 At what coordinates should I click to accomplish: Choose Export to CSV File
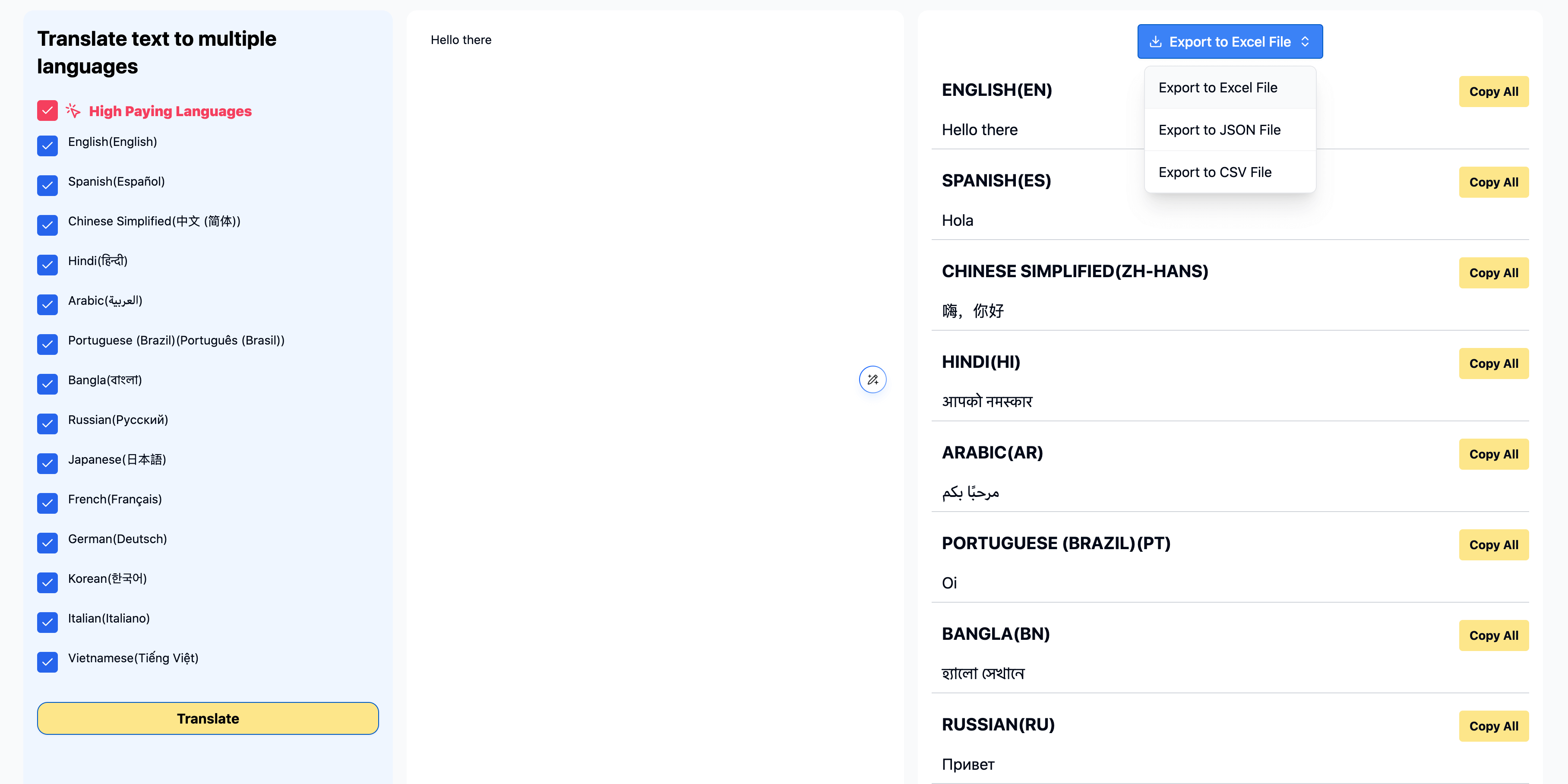(1215, 172)
